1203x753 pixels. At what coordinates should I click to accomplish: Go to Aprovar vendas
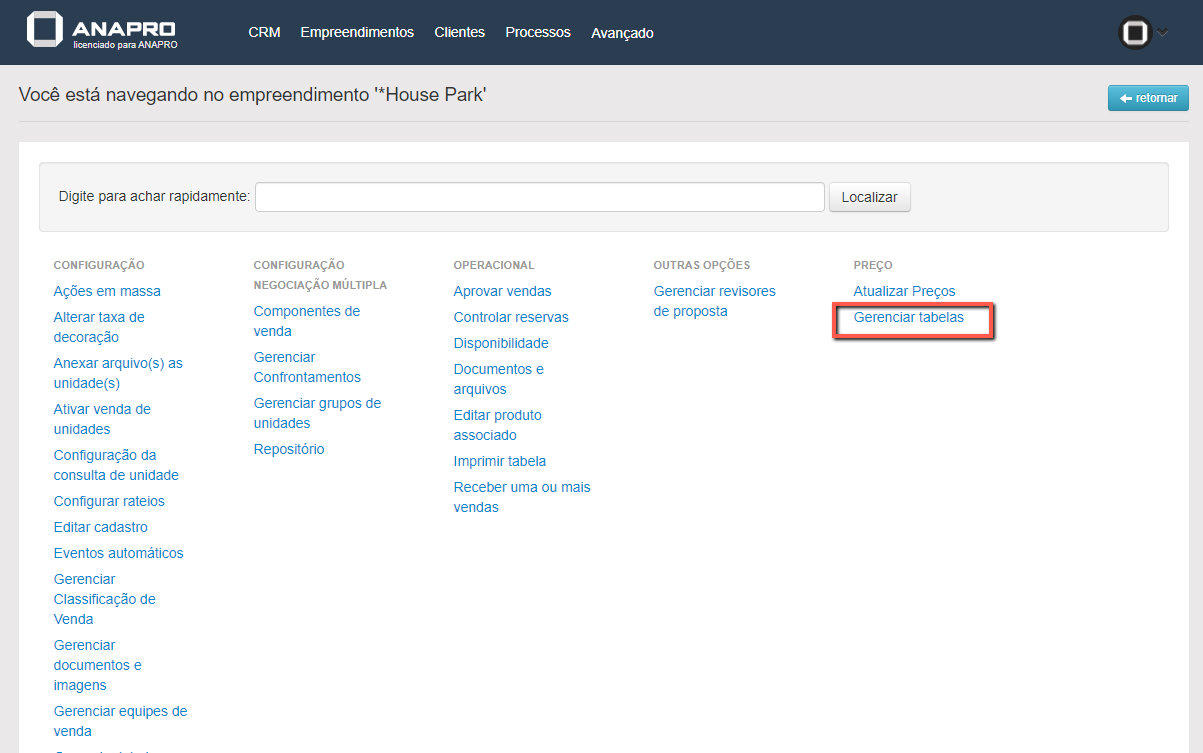point(502,291)
